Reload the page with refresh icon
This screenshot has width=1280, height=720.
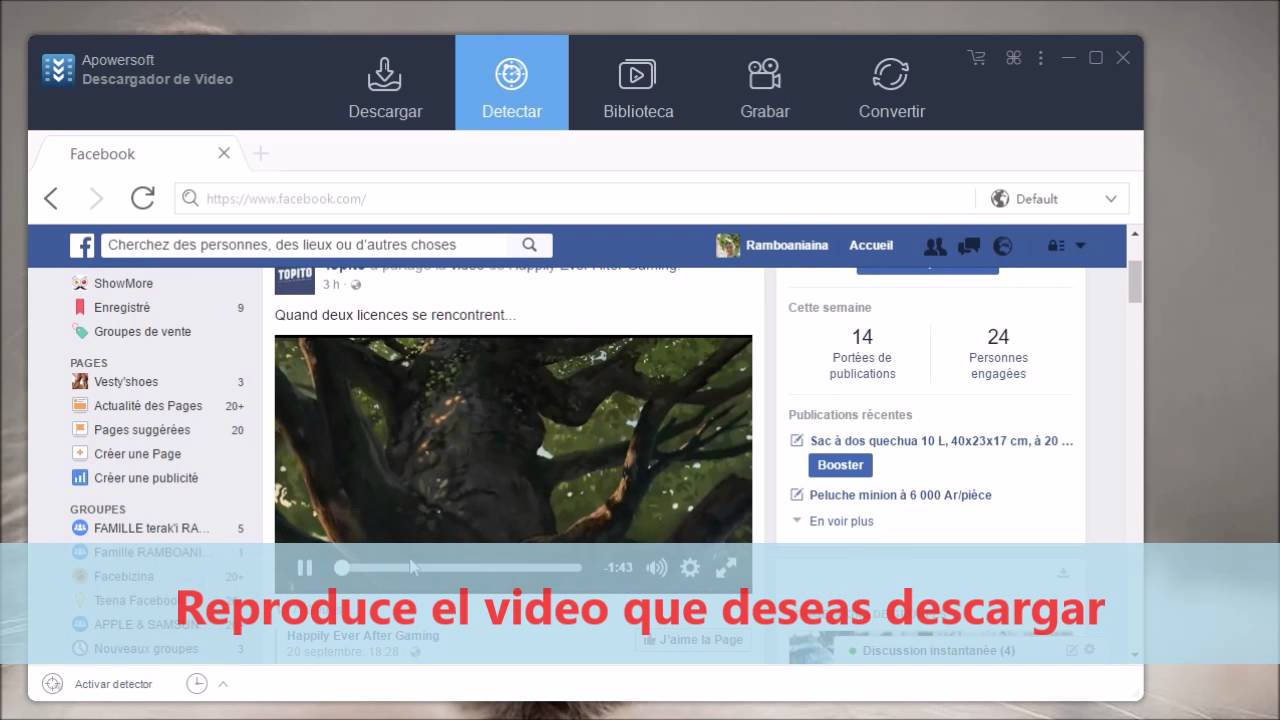(143, 198)
